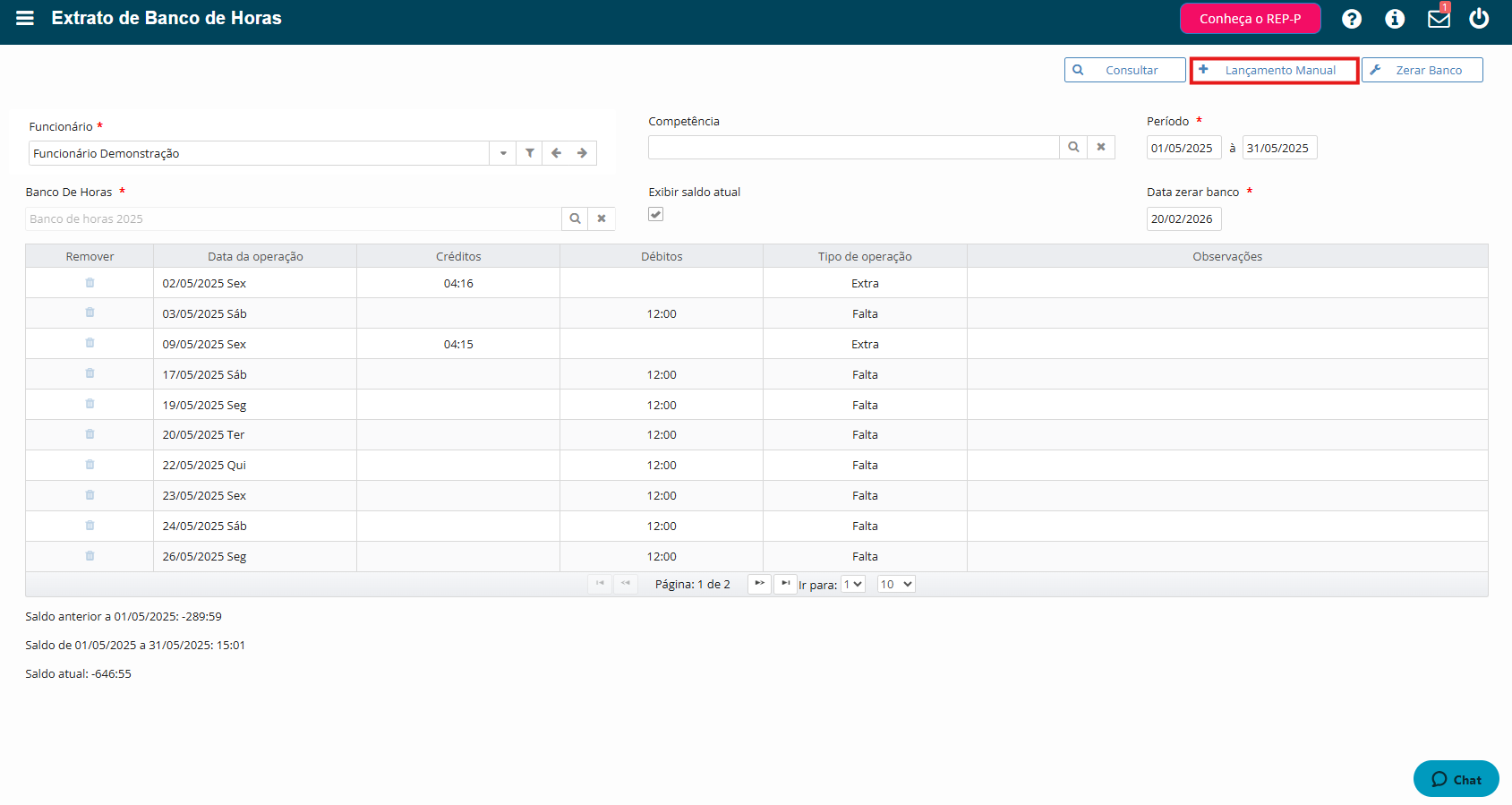Click Saldo anterior a 01/05/2025 text
The width and height of the screenshot is (1512, 805).
click(124, 616)
